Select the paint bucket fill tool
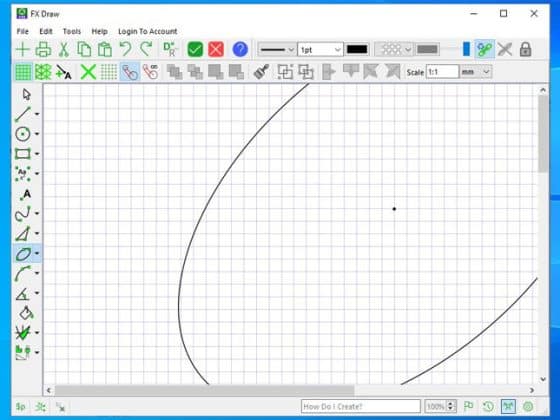This screenshot has width=560, height=420. click(x=26, y=313)
